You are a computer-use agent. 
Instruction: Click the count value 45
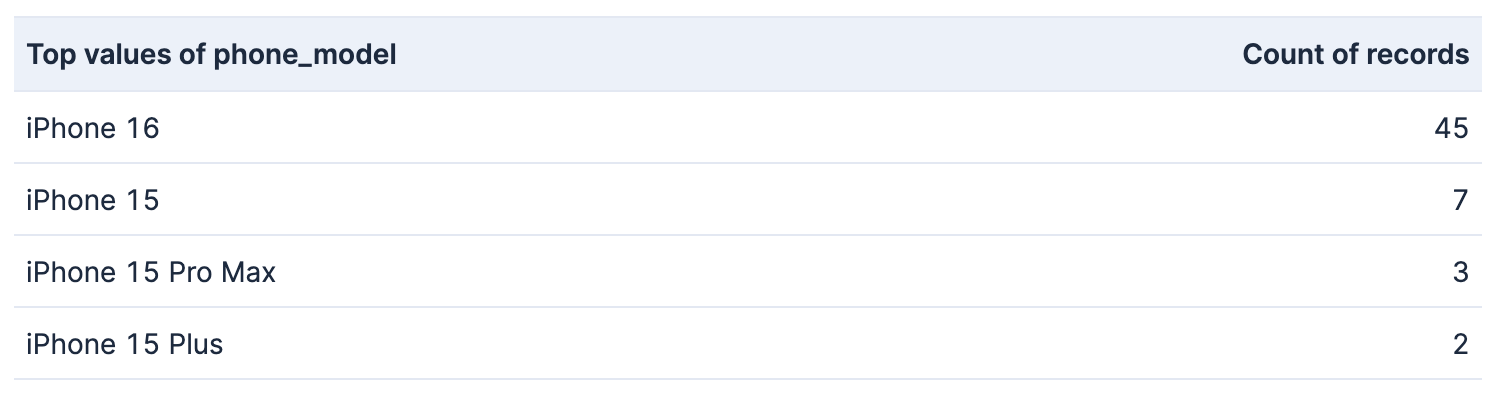tap(1450, 128)
